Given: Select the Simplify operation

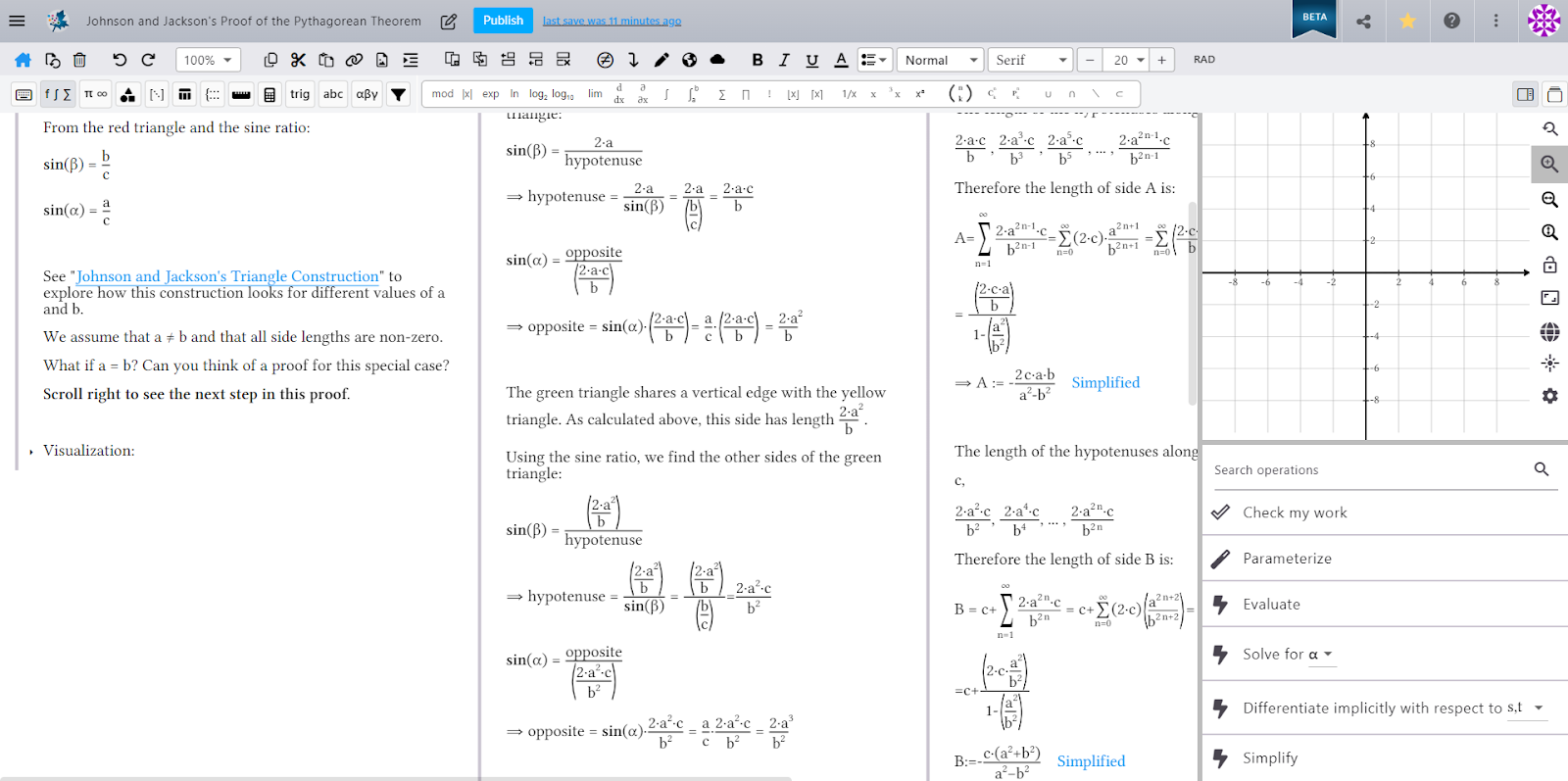Looking at the screenshot, I should point(1385,758).
